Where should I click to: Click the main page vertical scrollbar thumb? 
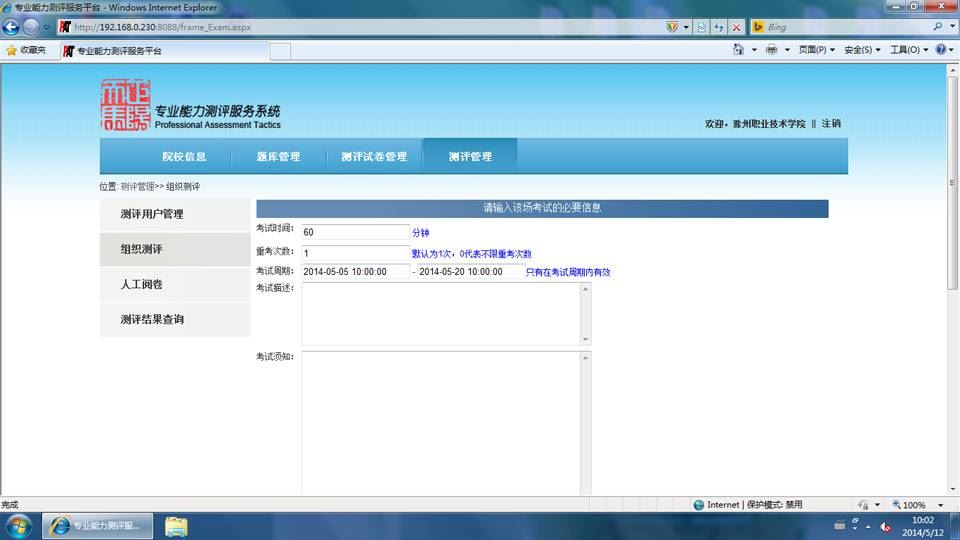coord(953,182)
